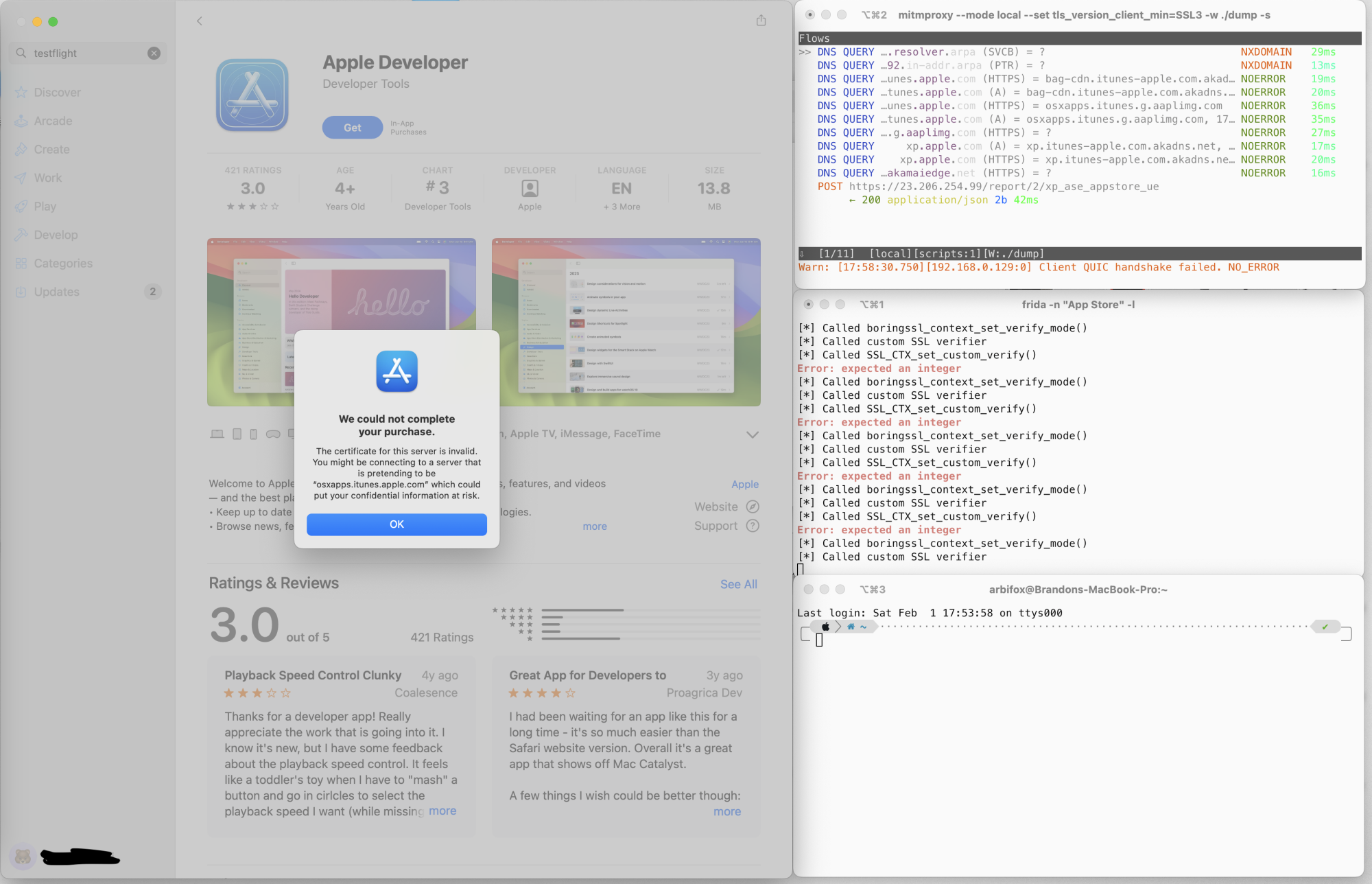Click the Apple Developer app icon
The height and width of the screenshot is (884, 1372).
pyautogui.click(x=252, y=95)
